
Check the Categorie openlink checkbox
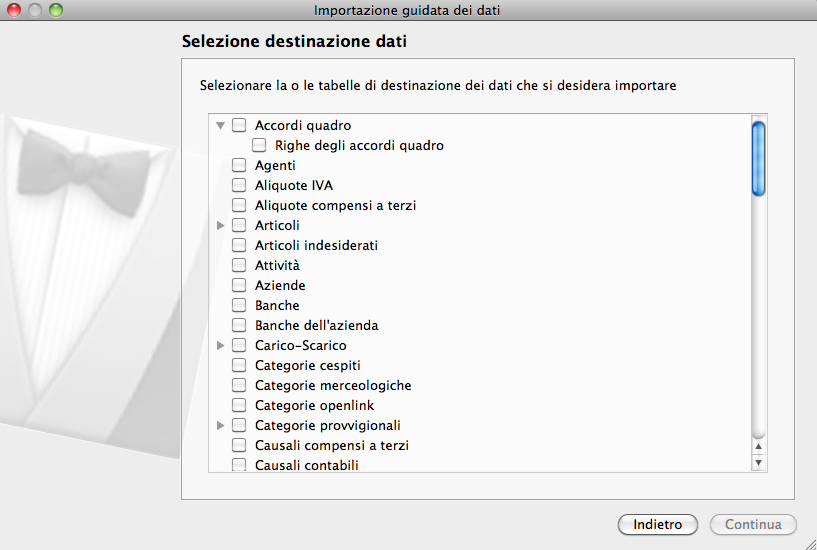(239, 406)
